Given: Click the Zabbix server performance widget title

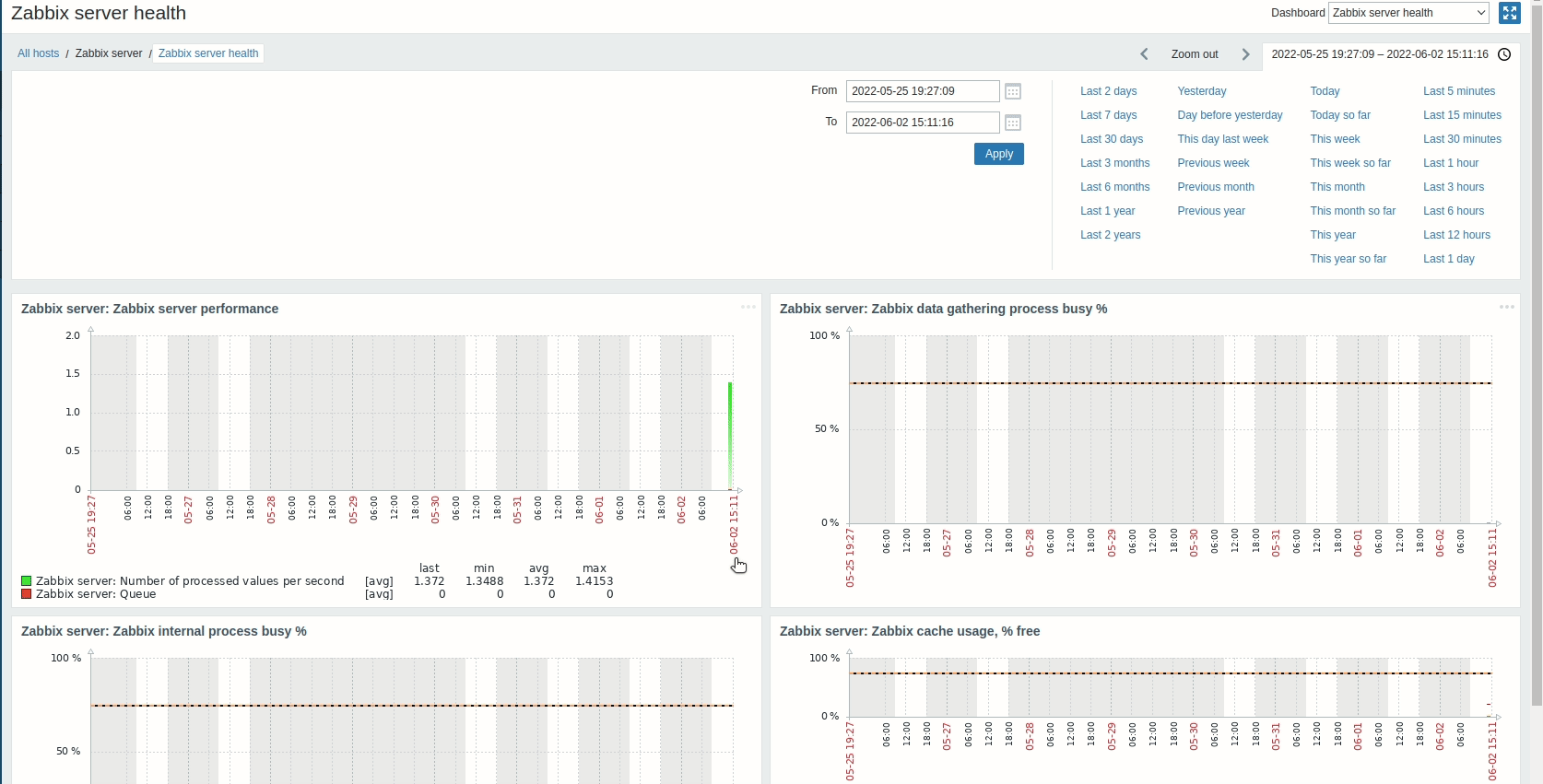Looking at the screenshot, I should (149, 309).
